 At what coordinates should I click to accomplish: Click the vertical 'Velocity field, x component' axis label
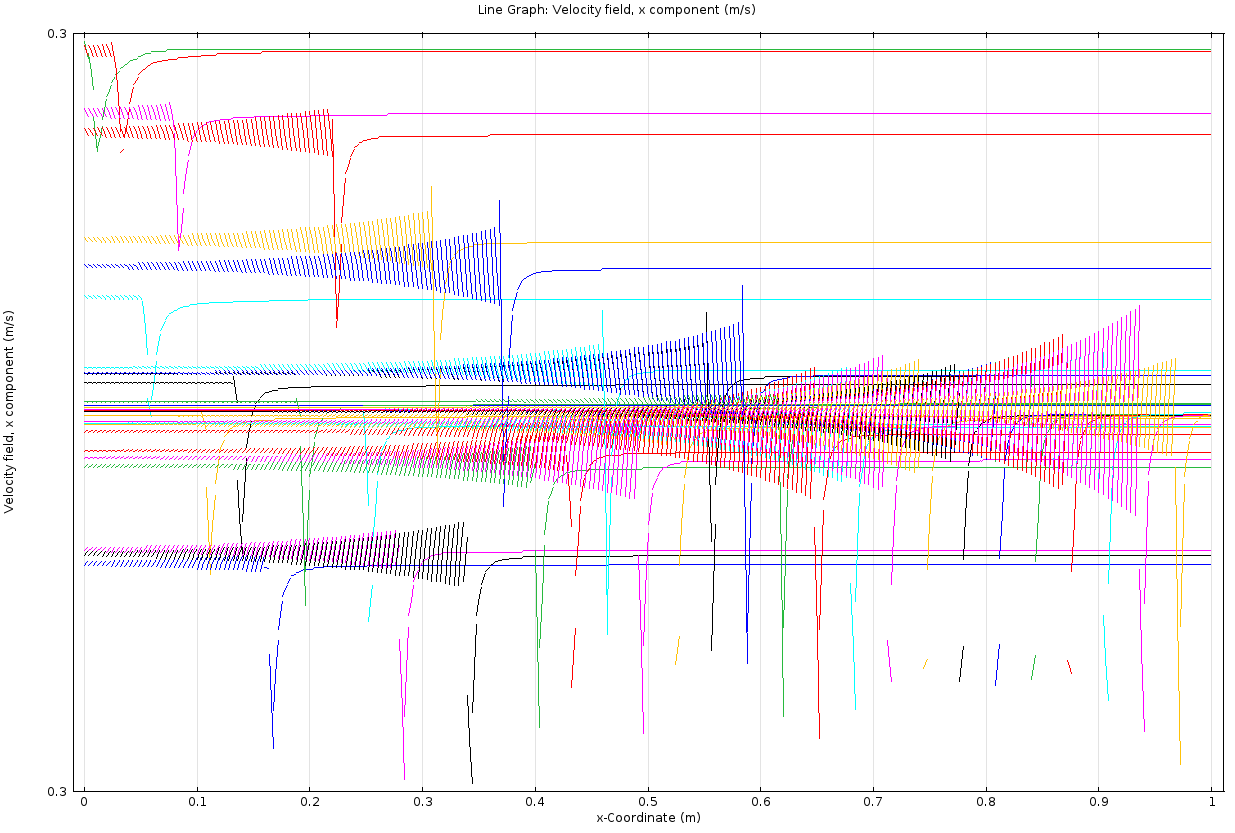pyautogui.click(x=10, y=411)
